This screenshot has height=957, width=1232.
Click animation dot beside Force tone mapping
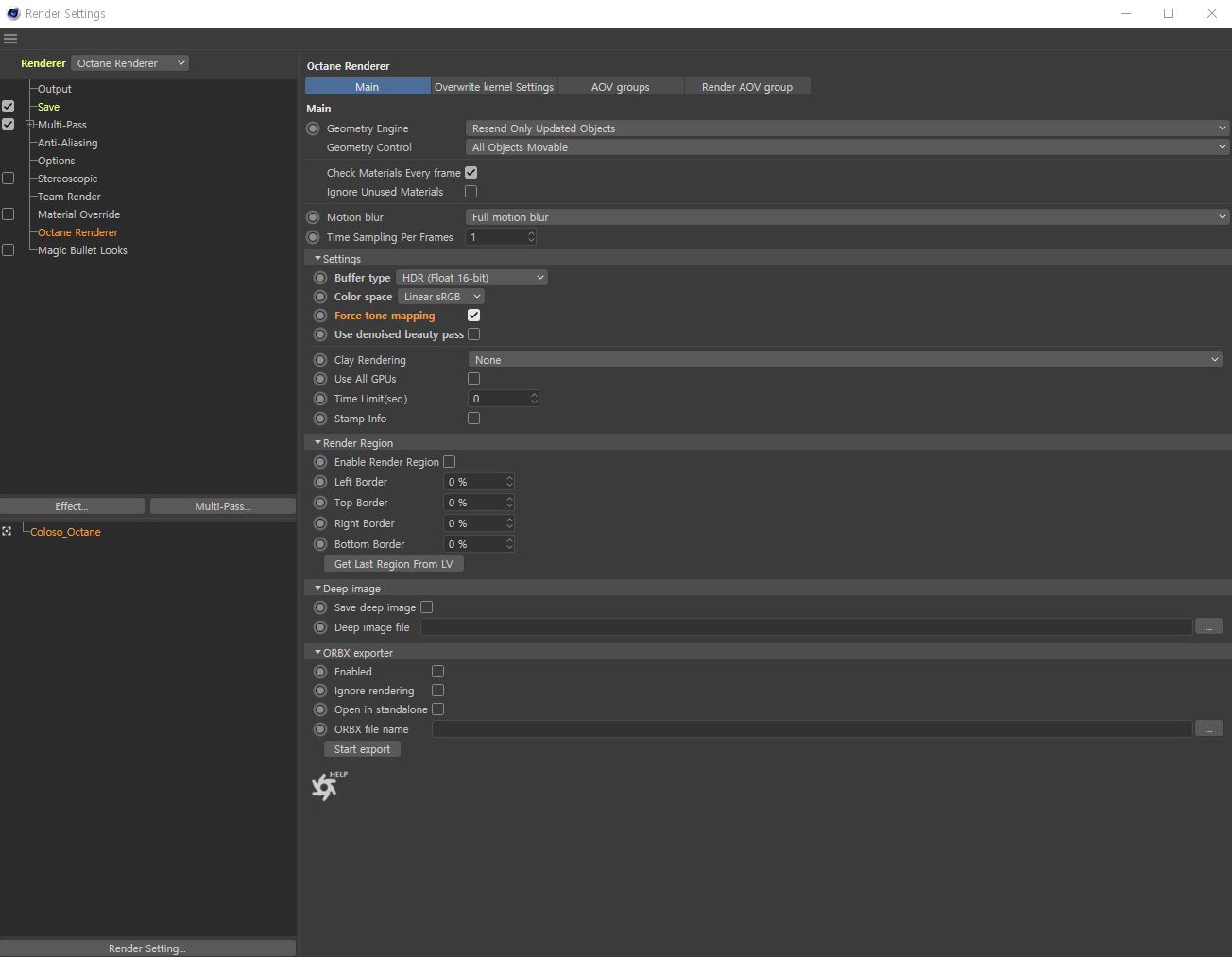coord(320,316)
